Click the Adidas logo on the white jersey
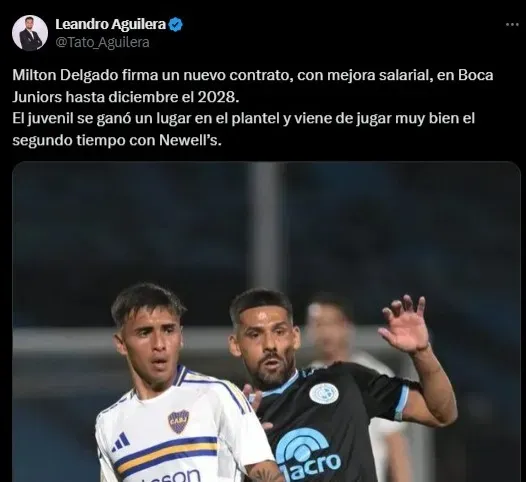Screen dimensions: 526x482 click(120, 442)
